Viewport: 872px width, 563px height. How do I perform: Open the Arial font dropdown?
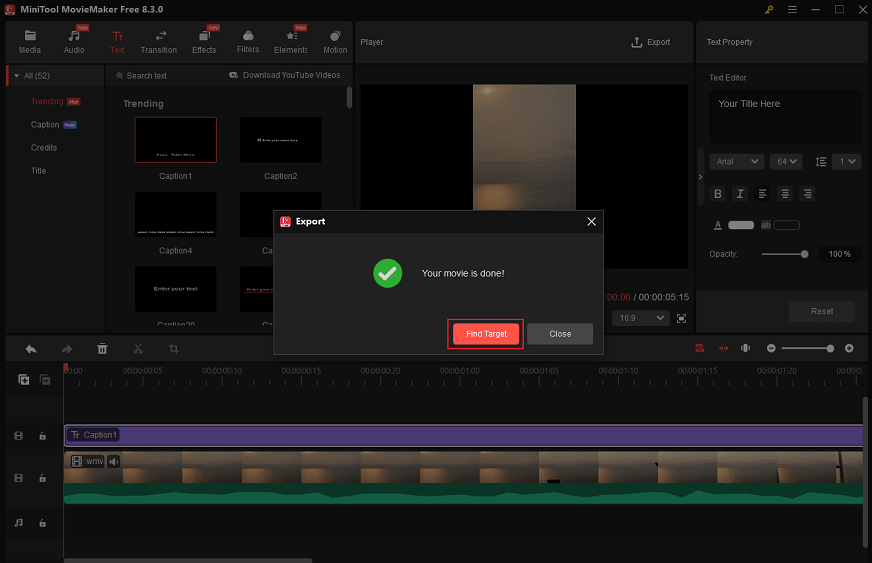click(736, 161)
